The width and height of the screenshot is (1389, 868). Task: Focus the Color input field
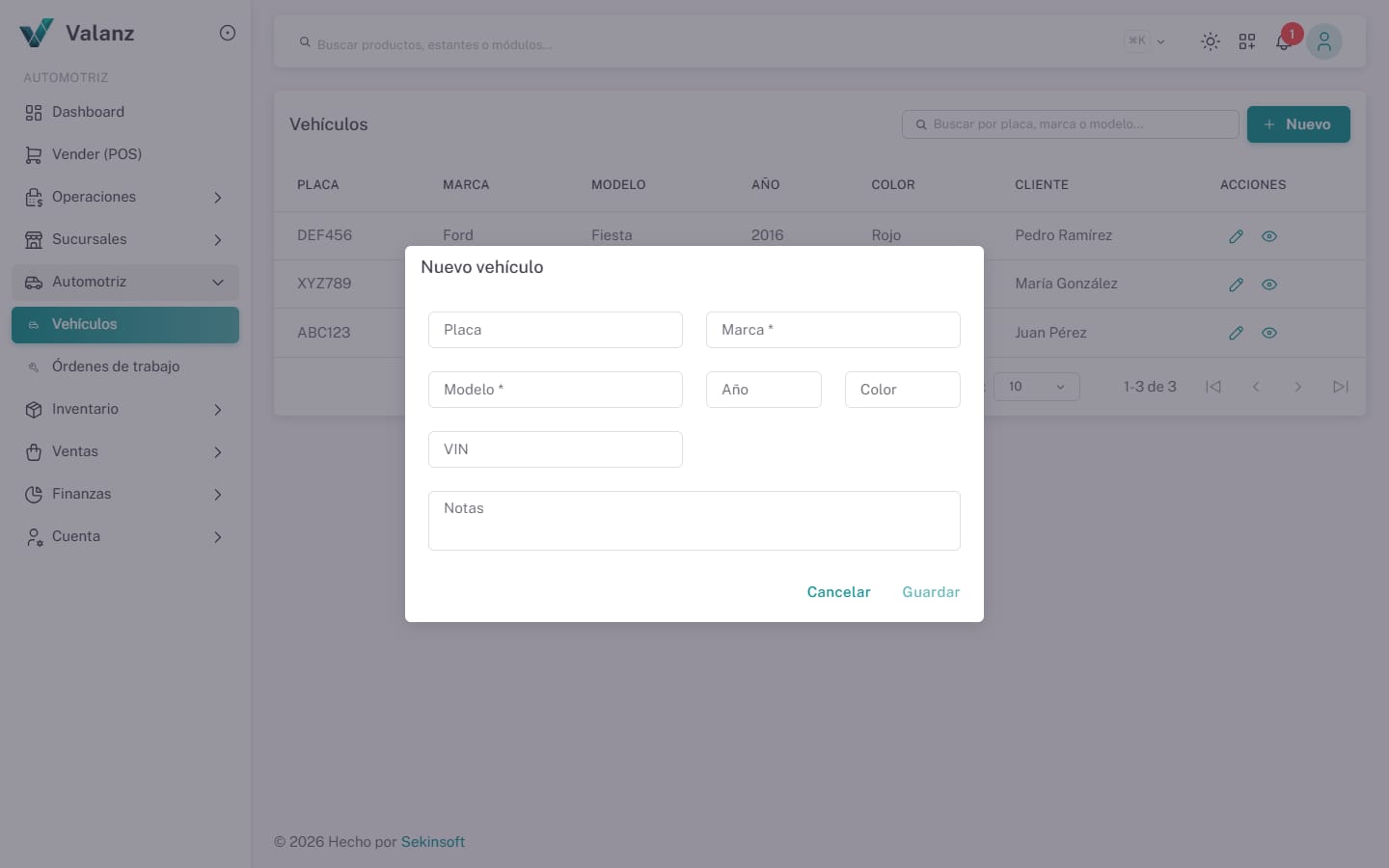pos(903,390)
